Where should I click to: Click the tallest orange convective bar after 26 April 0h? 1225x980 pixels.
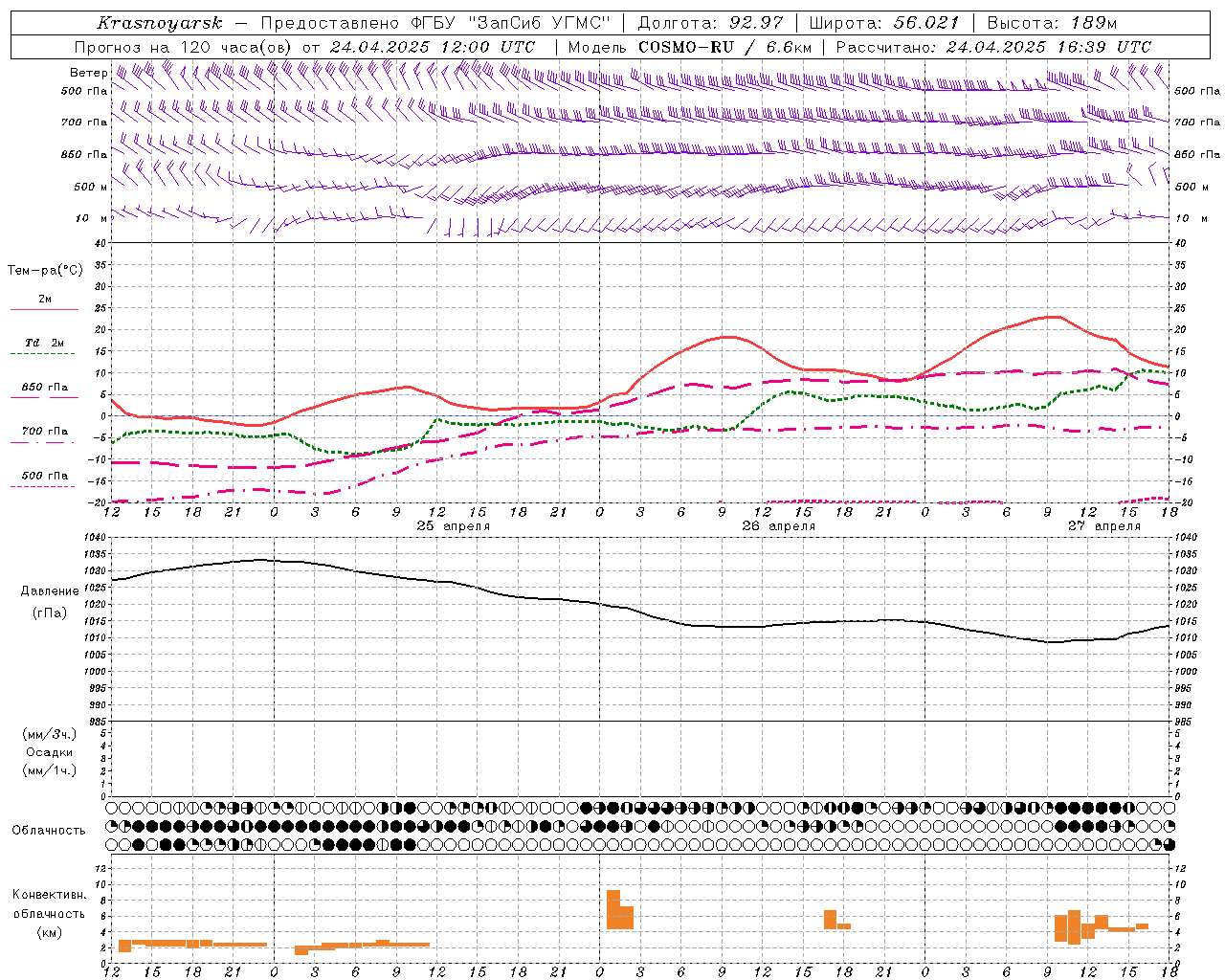click(x=613, y=909)
